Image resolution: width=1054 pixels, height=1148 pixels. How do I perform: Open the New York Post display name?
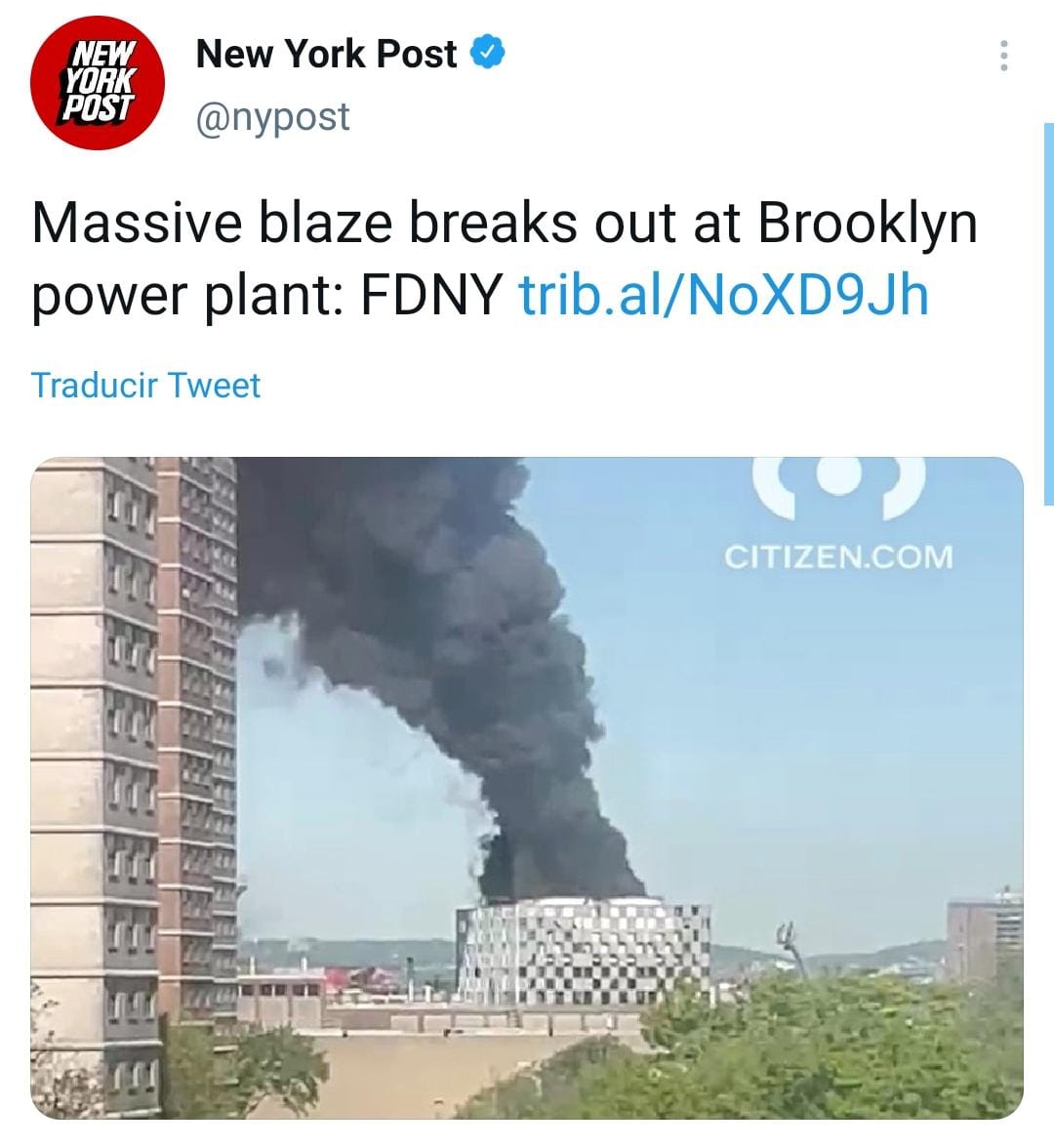[326, 54]
